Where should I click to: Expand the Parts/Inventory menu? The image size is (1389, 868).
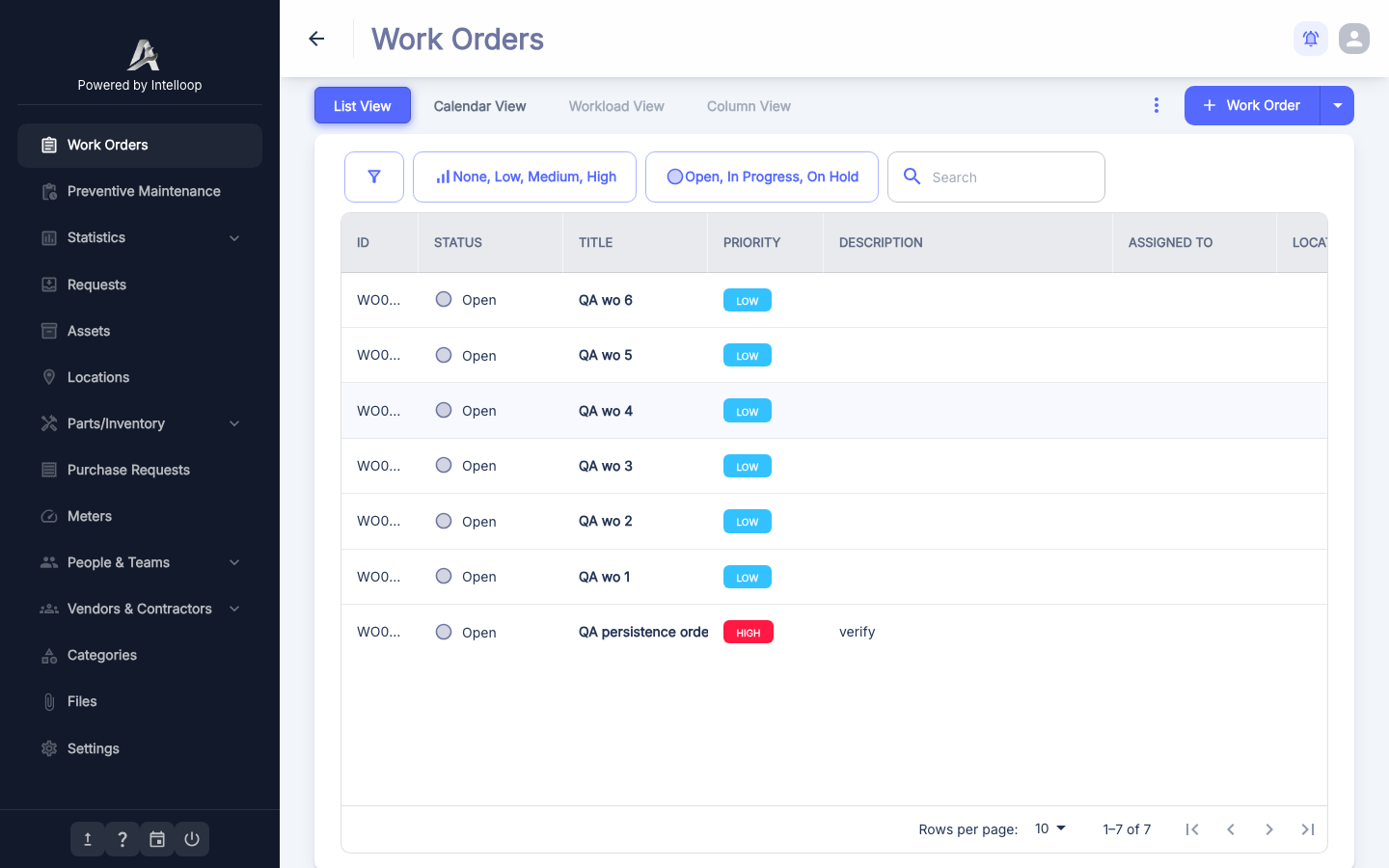pyautogui.click(x=234, y=423)
